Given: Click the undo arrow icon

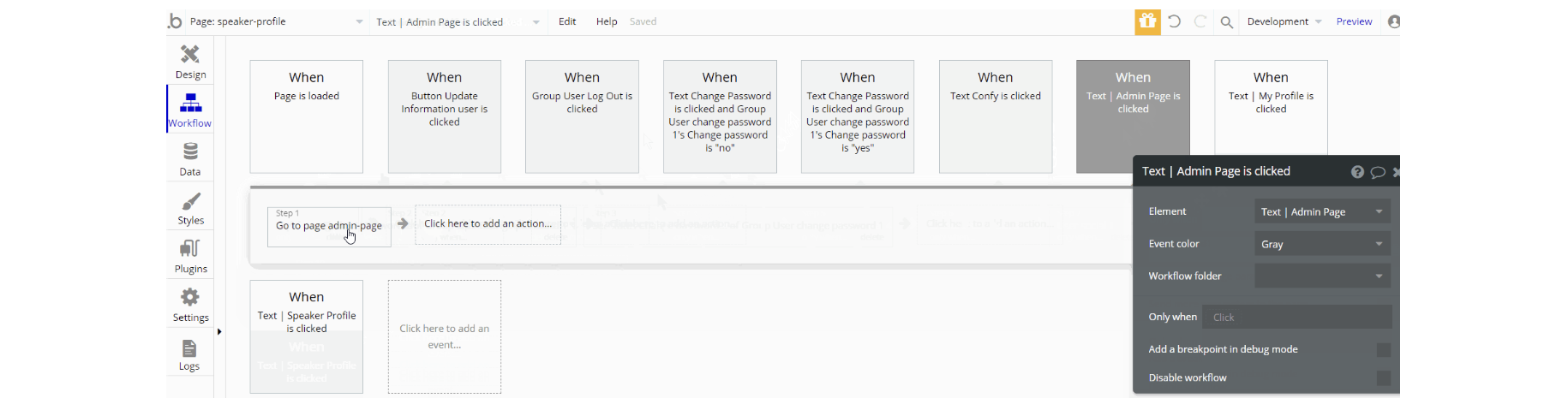Looking at the screenshot, I should pos(1174,21).
